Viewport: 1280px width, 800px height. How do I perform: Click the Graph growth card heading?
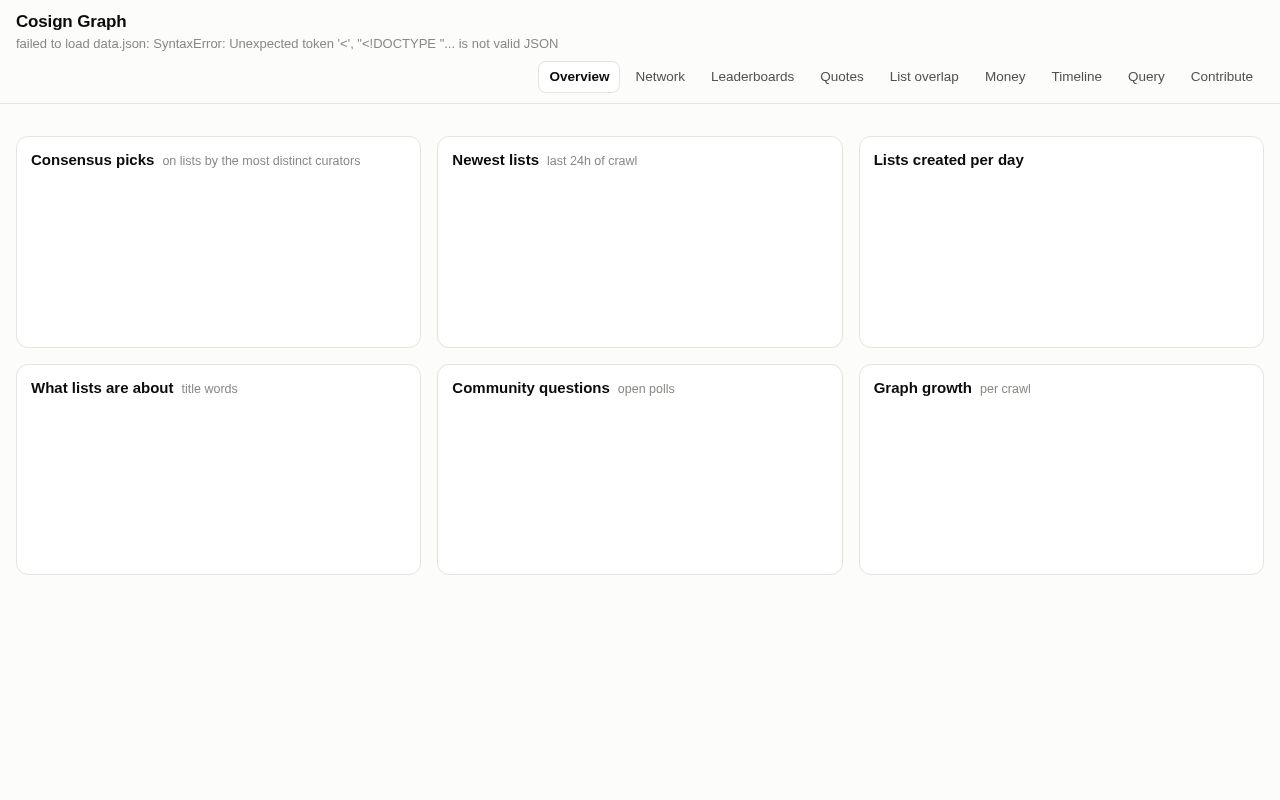click(x=923, y=388)
